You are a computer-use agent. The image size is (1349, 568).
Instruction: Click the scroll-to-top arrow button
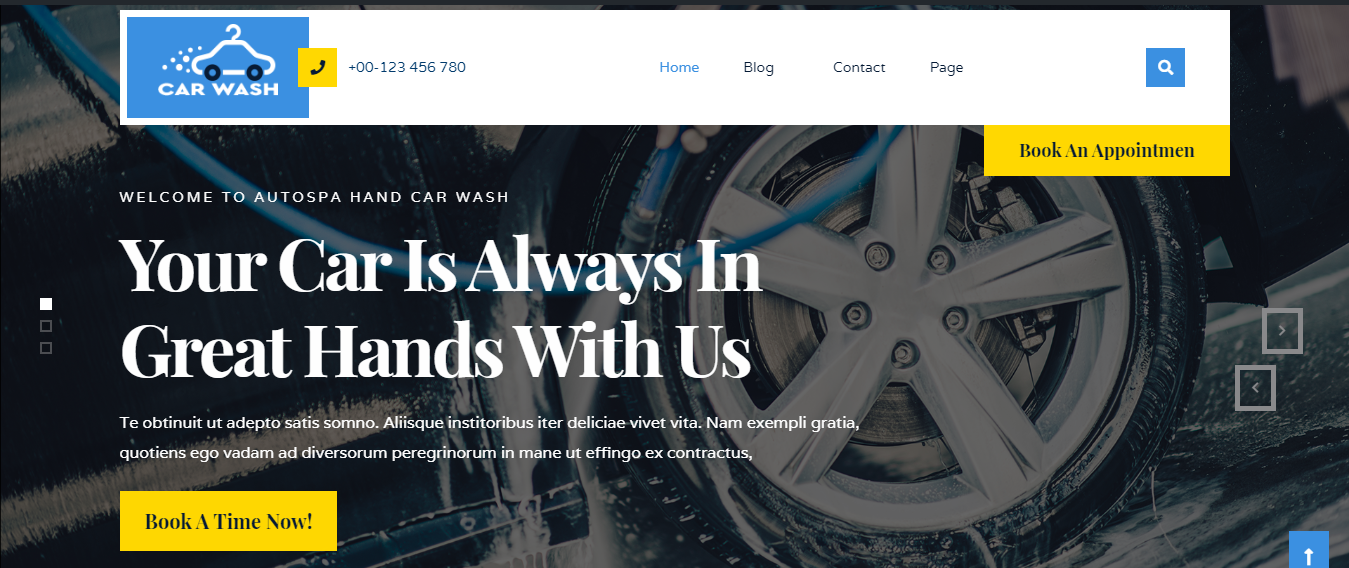click(1309, 550)
